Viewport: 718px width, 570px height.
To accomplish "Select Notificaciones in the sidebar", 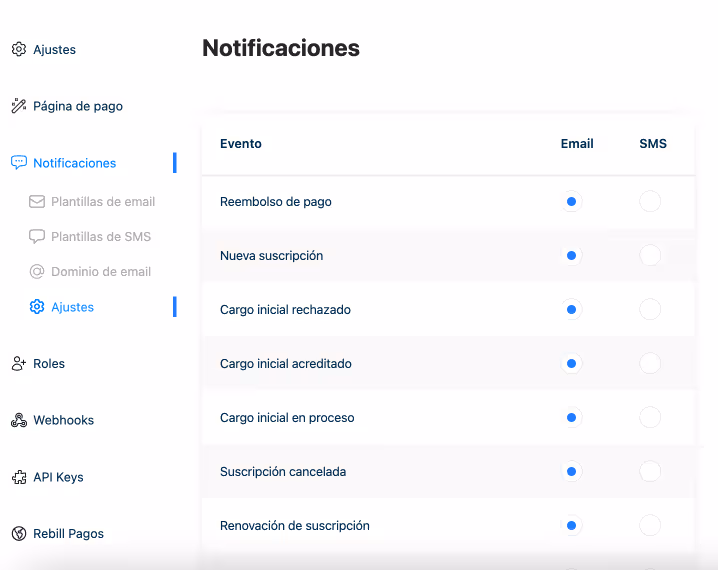I will click(x=75, y=163).
